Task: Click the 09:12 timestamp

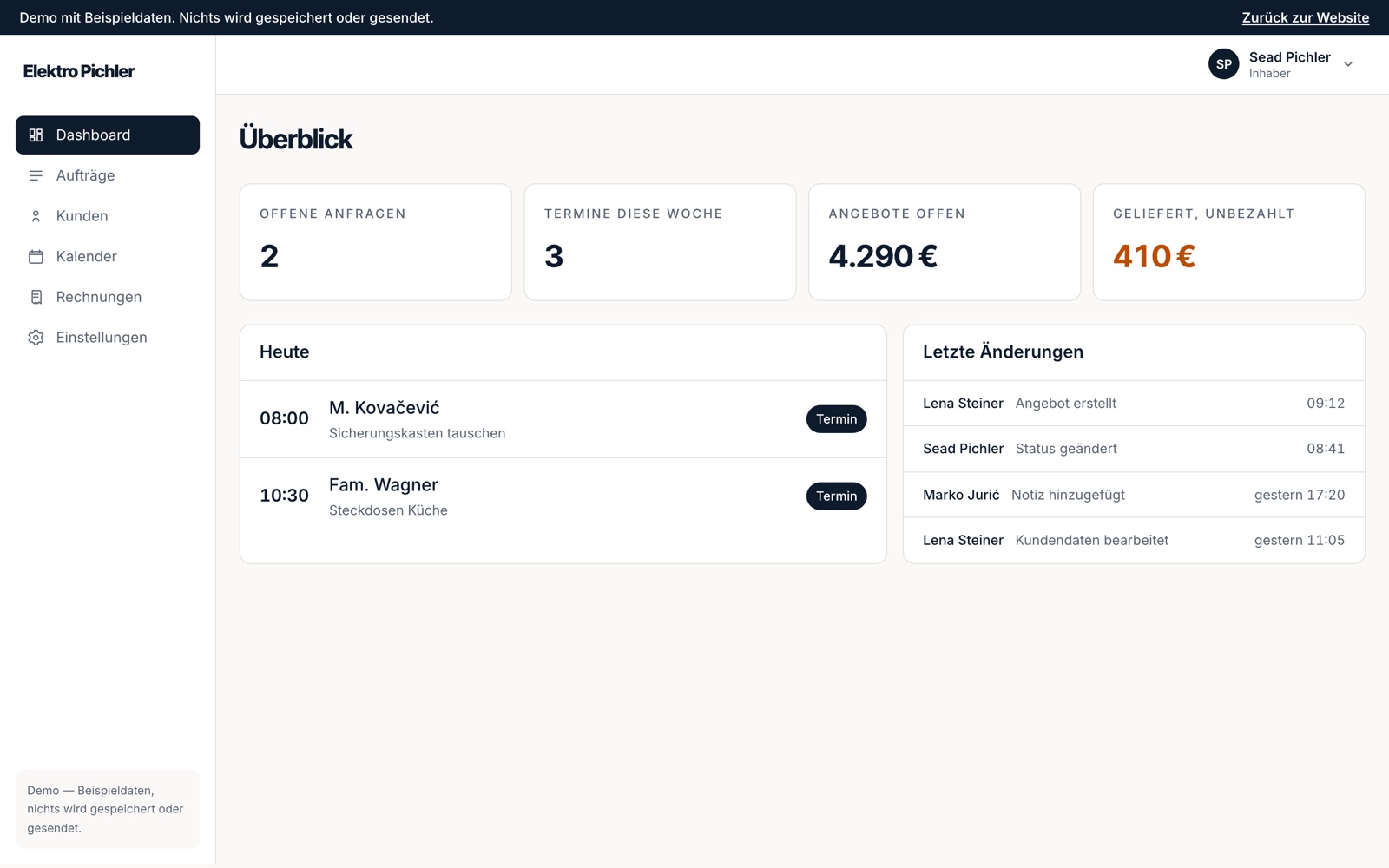Action: pos(1326,404)
